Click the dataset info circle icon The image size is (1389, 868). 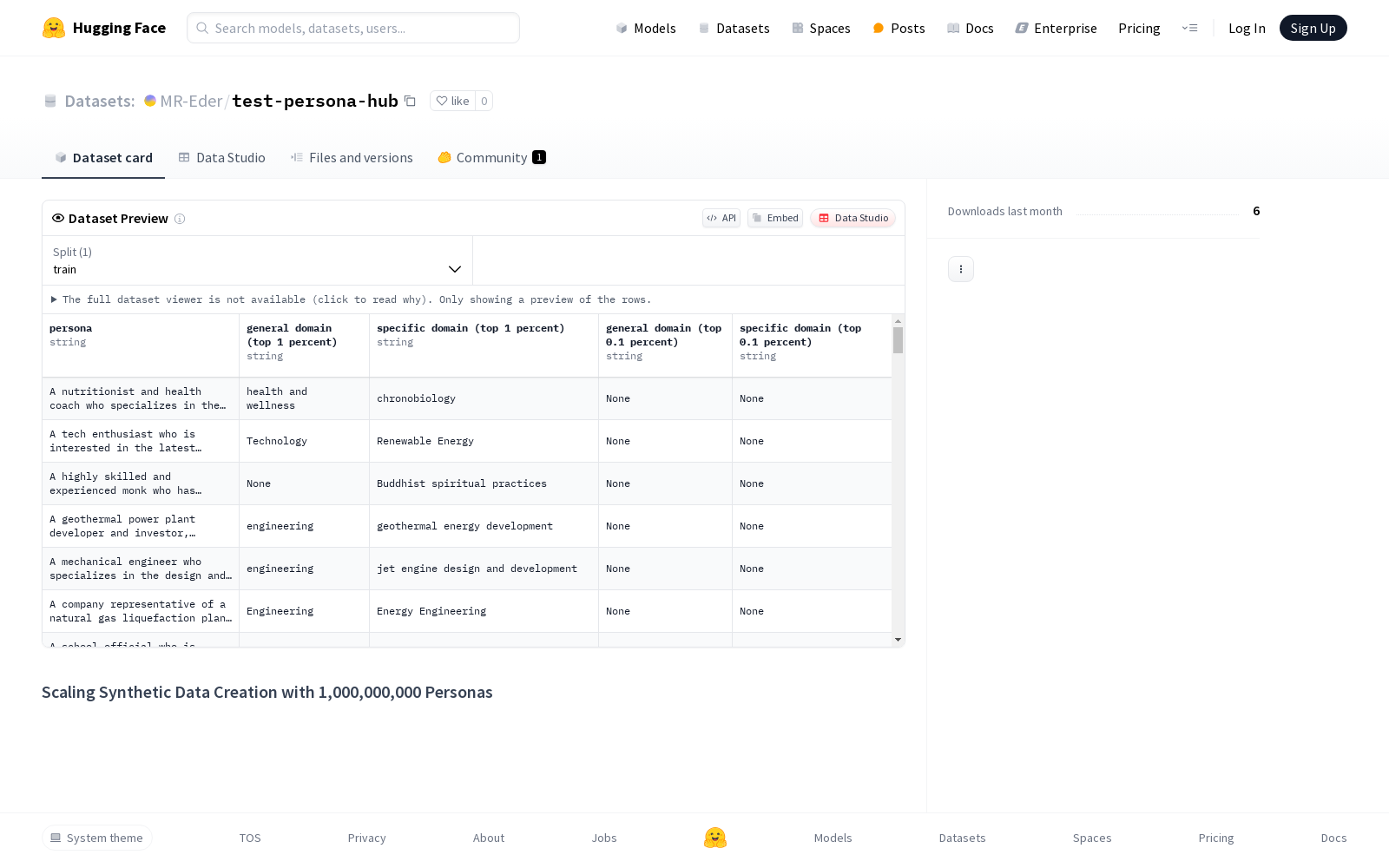tap(180, 219)
